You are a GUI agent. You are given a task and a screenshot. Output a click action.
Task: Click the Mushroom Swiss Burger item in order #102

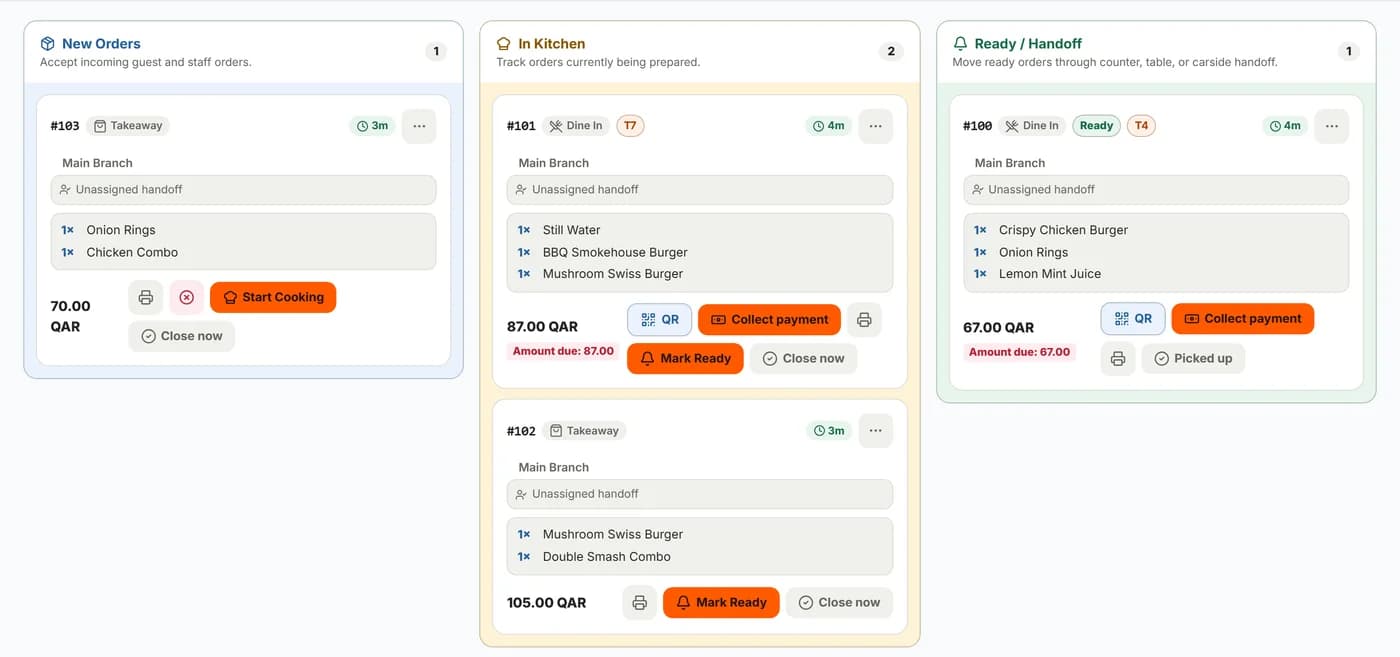[613, 535]
